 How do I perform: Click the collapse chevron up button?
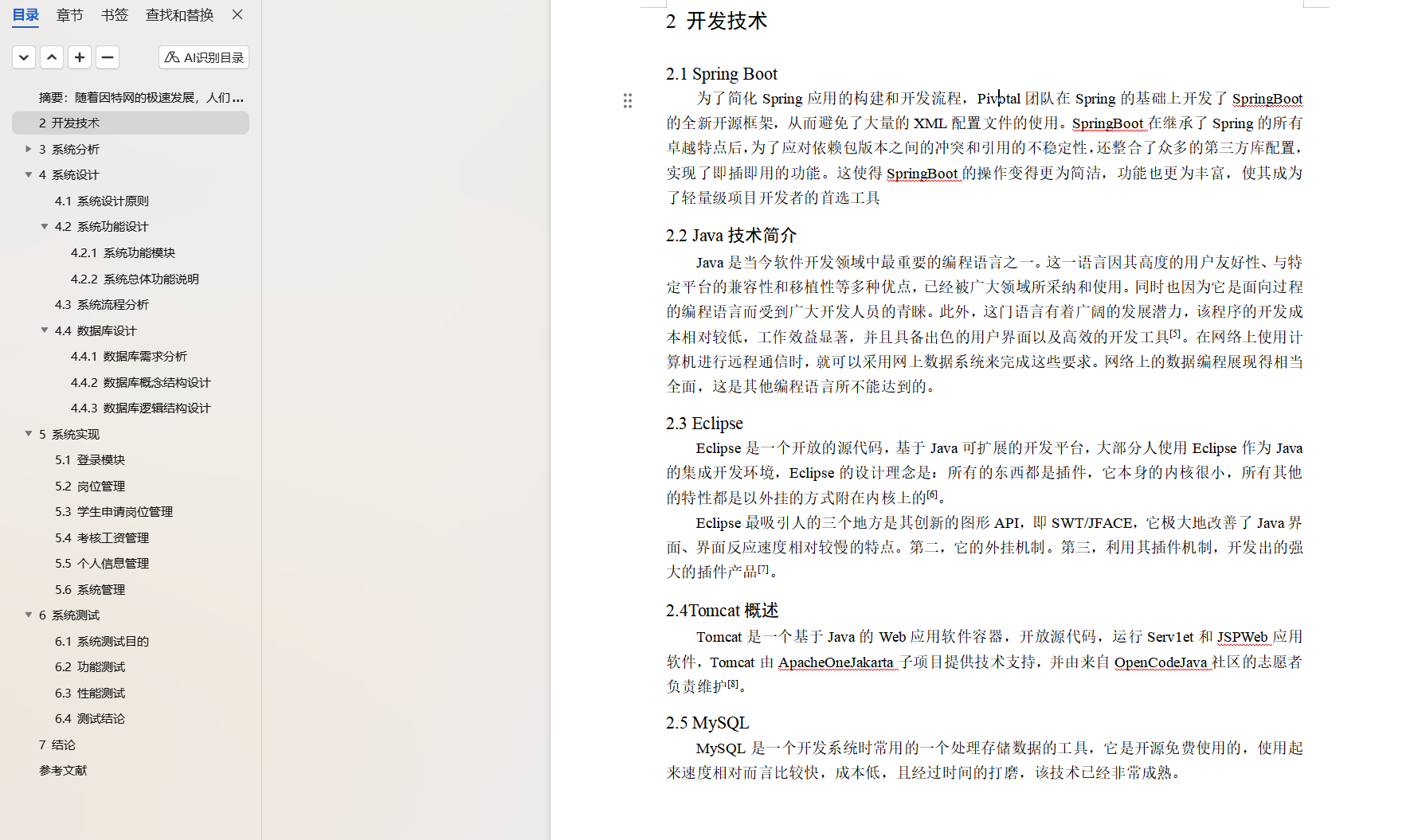coord(52,57)
